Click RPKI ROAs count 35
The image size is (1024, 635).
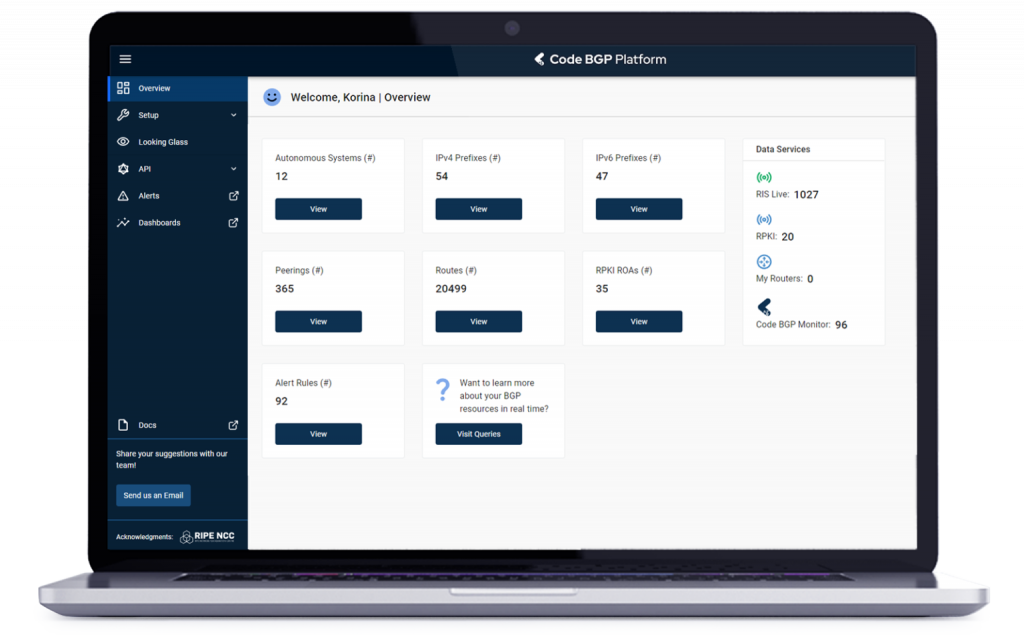[x=602, y=289]
